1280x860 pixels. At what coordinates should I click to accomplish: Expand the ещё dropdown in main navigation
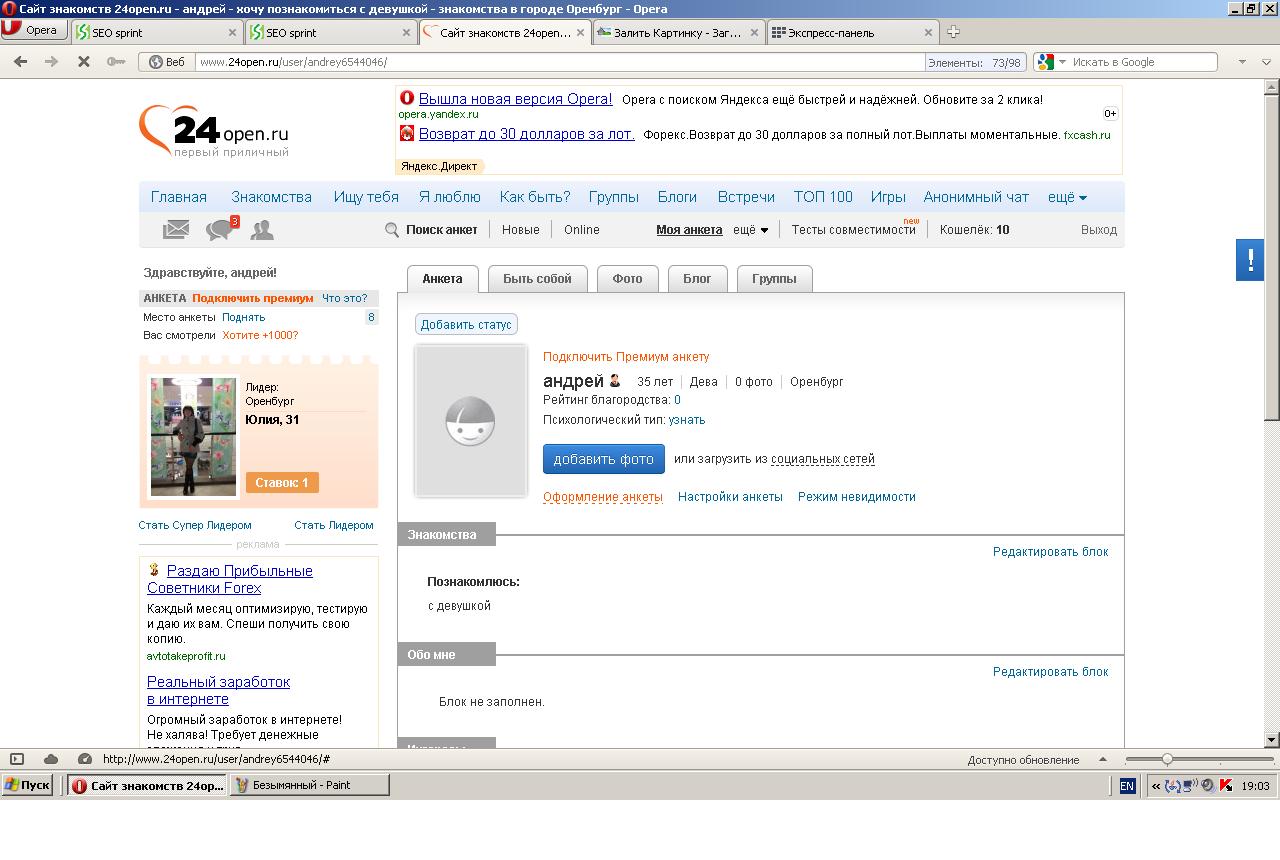pos(1067,197)
